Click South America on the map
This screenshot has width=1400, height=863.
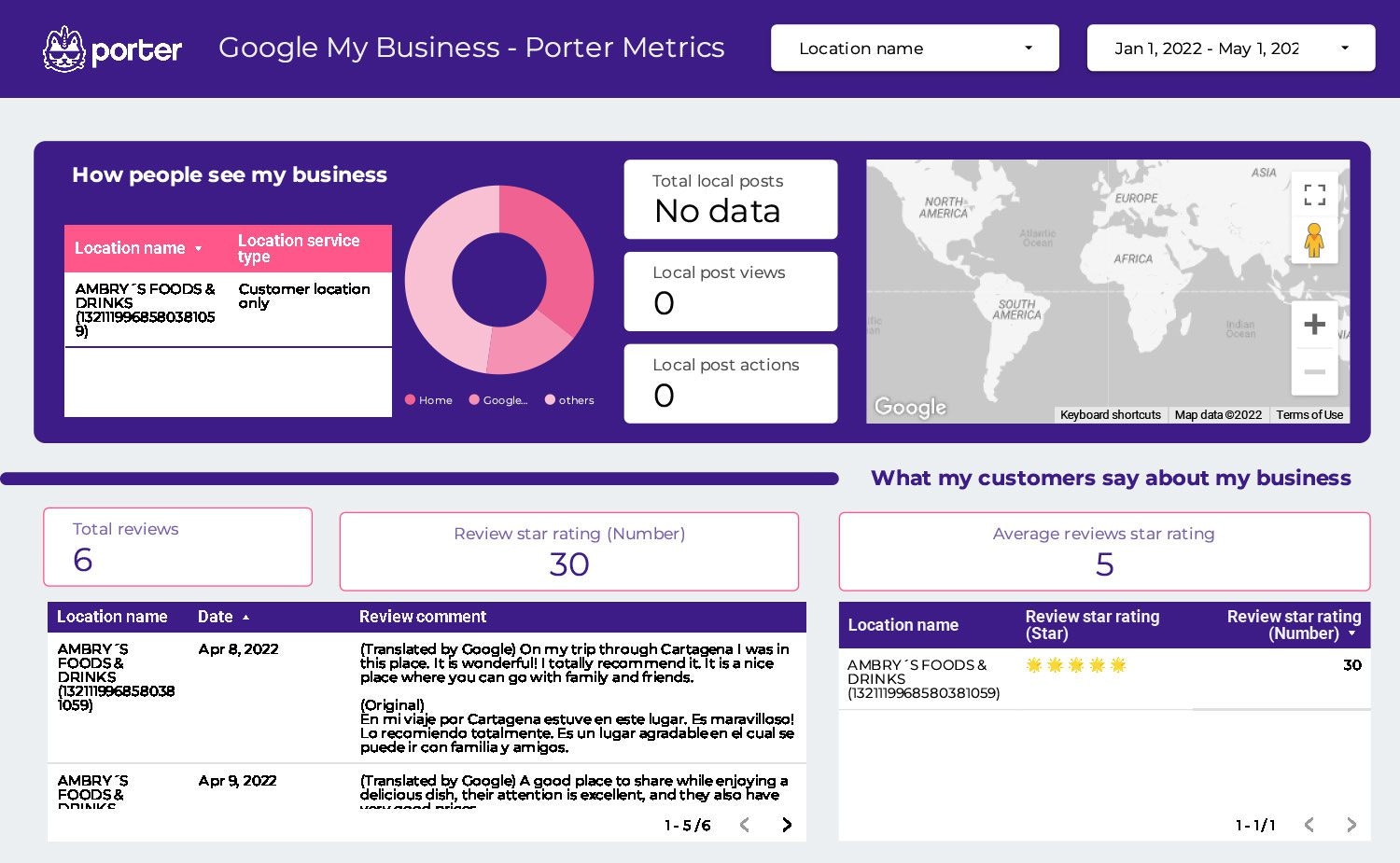1016,310
